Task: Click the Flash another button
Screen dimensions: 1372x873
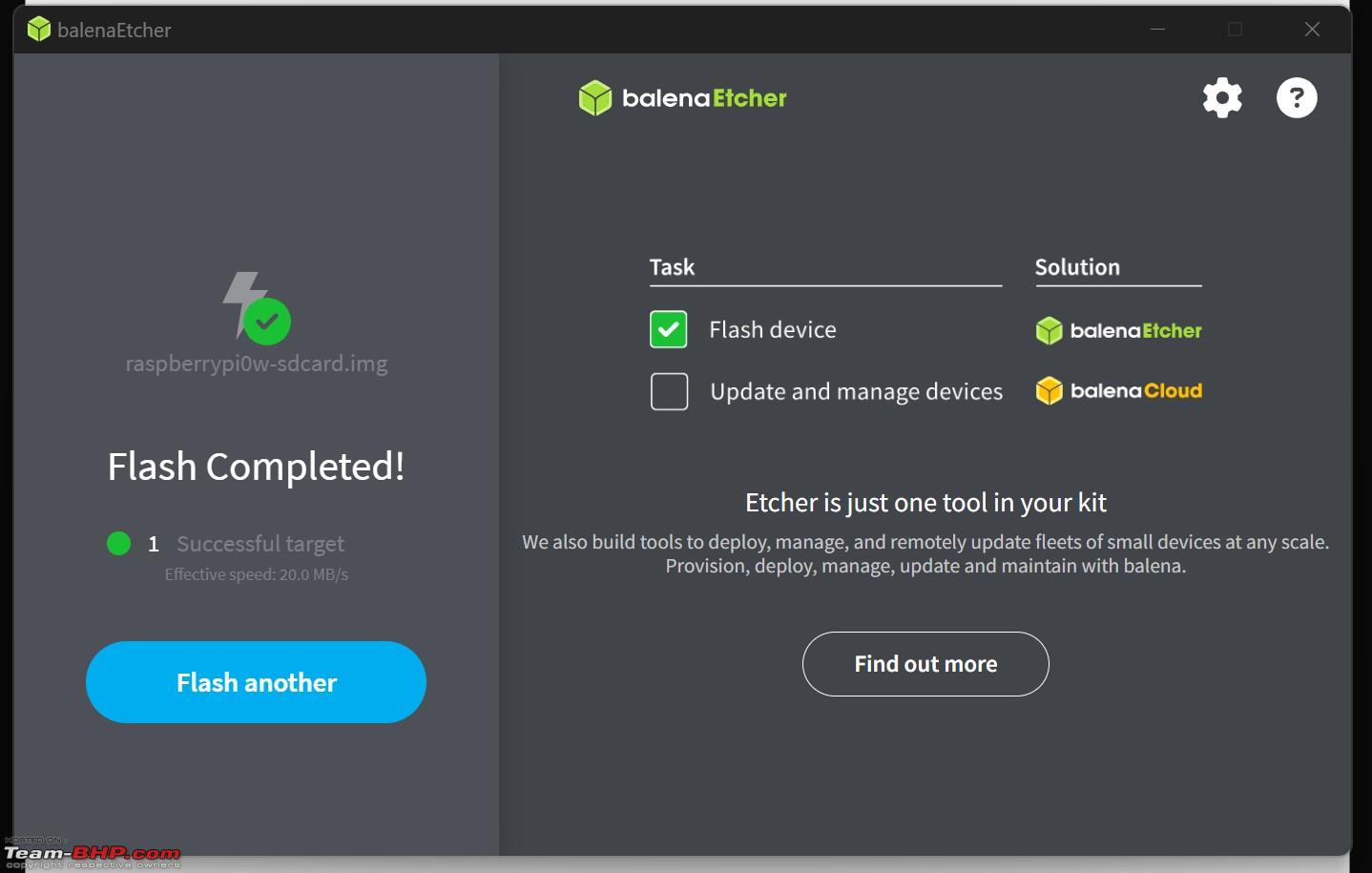Action: pyautogui.click(x=256, y=682)
